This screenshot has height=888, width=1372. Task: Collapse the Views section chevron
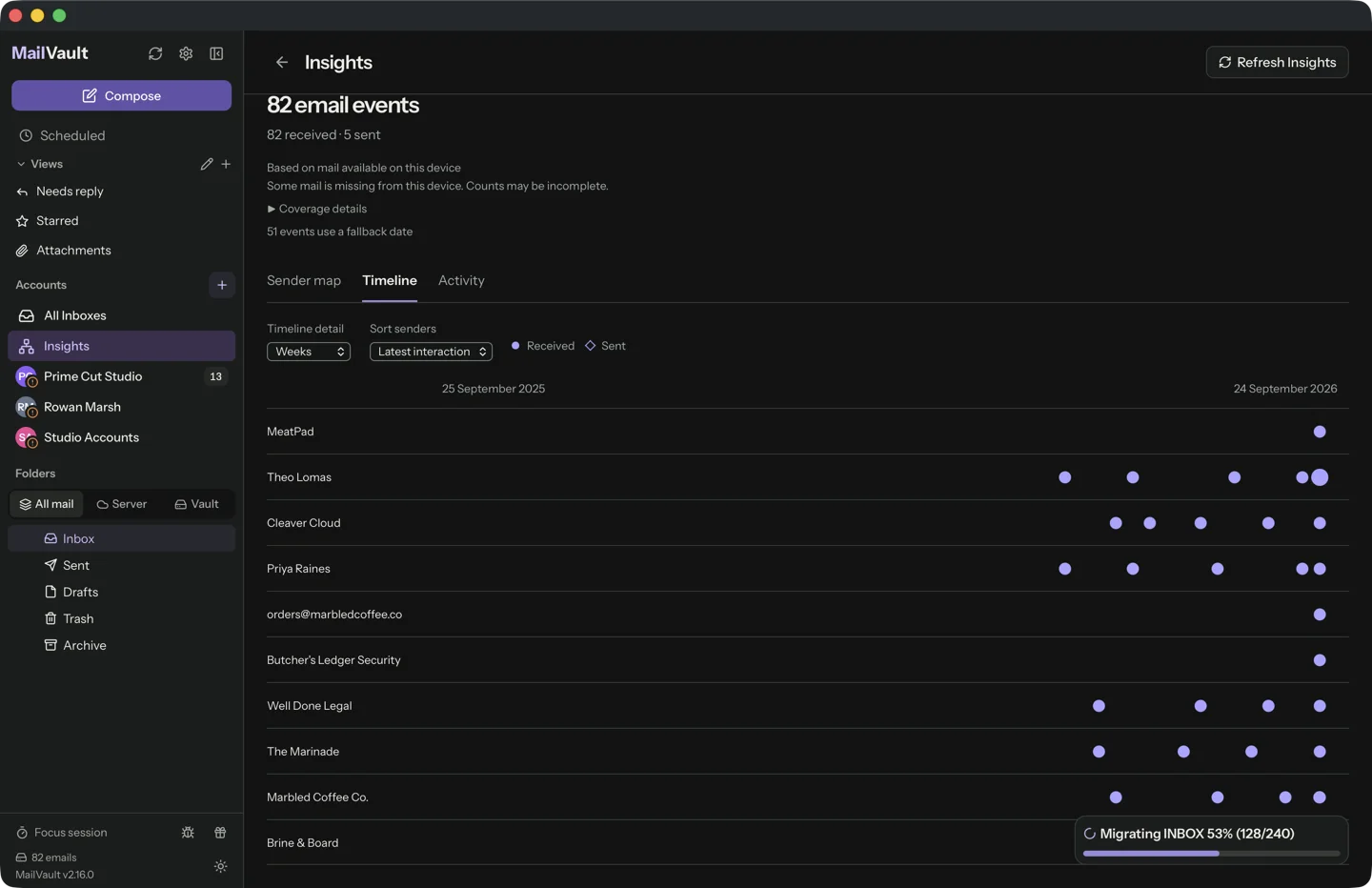21,164
